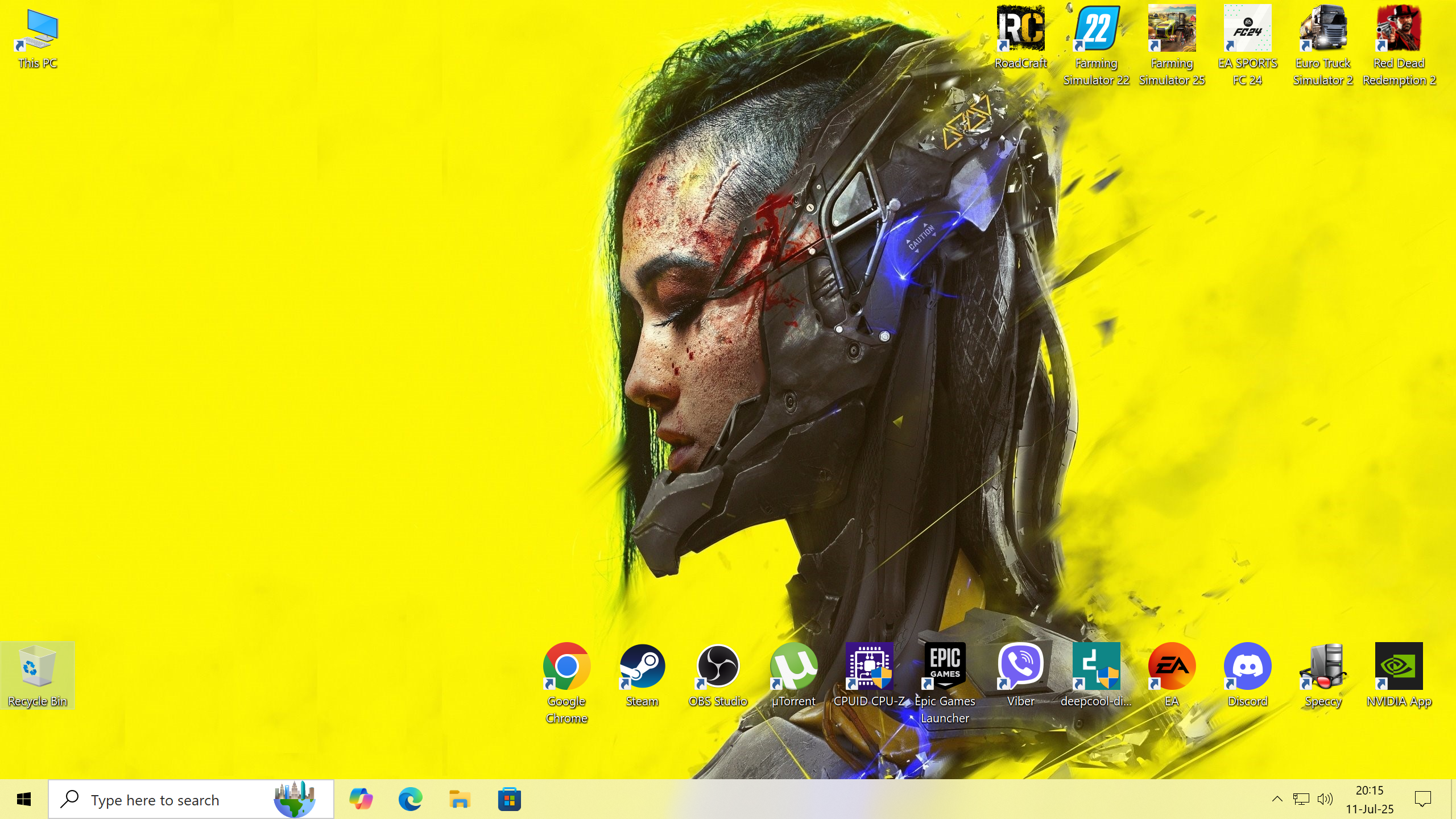Select the NVIDIA App shortcut
The height and width of the screenshot is (819, 1456).
point(1399,675)
